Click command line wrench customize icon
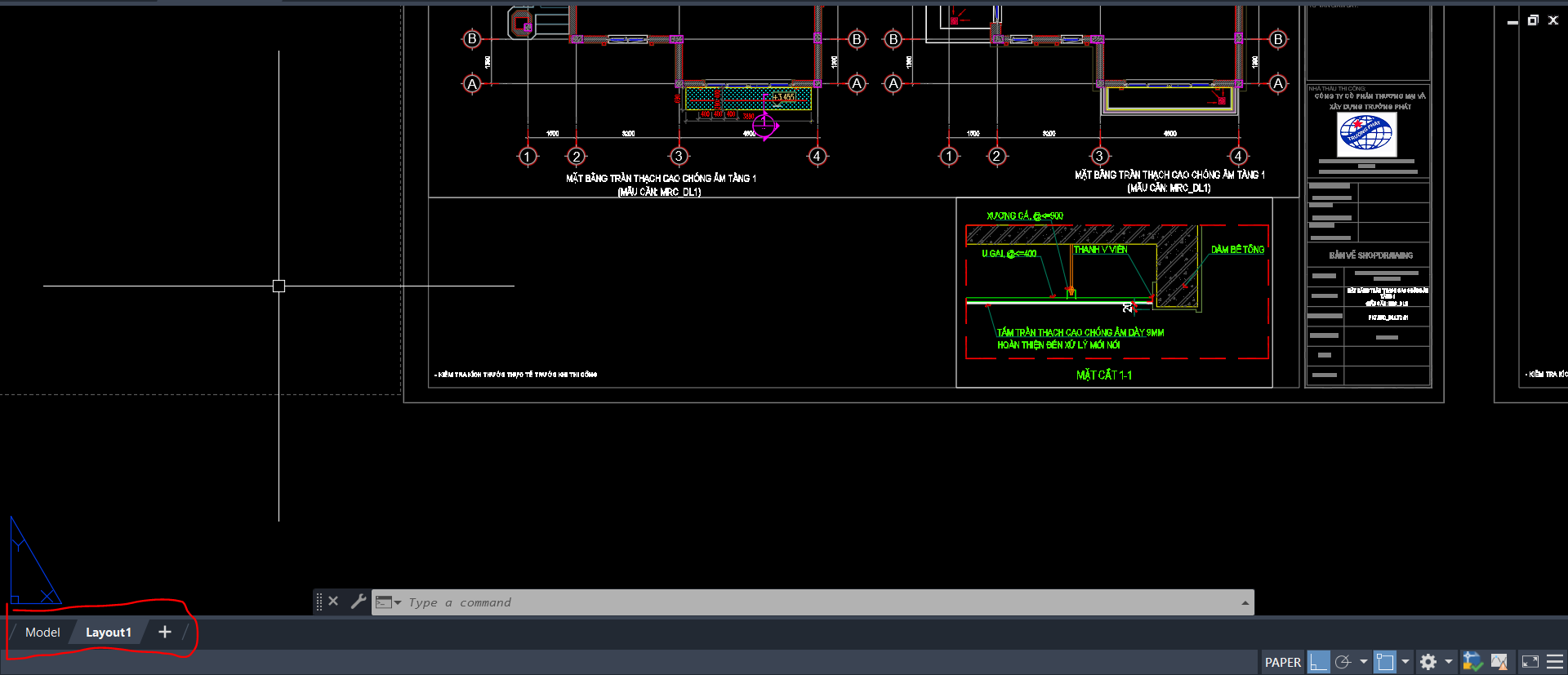Viewport: 1568px width, 675px height. tap(358, 602)
